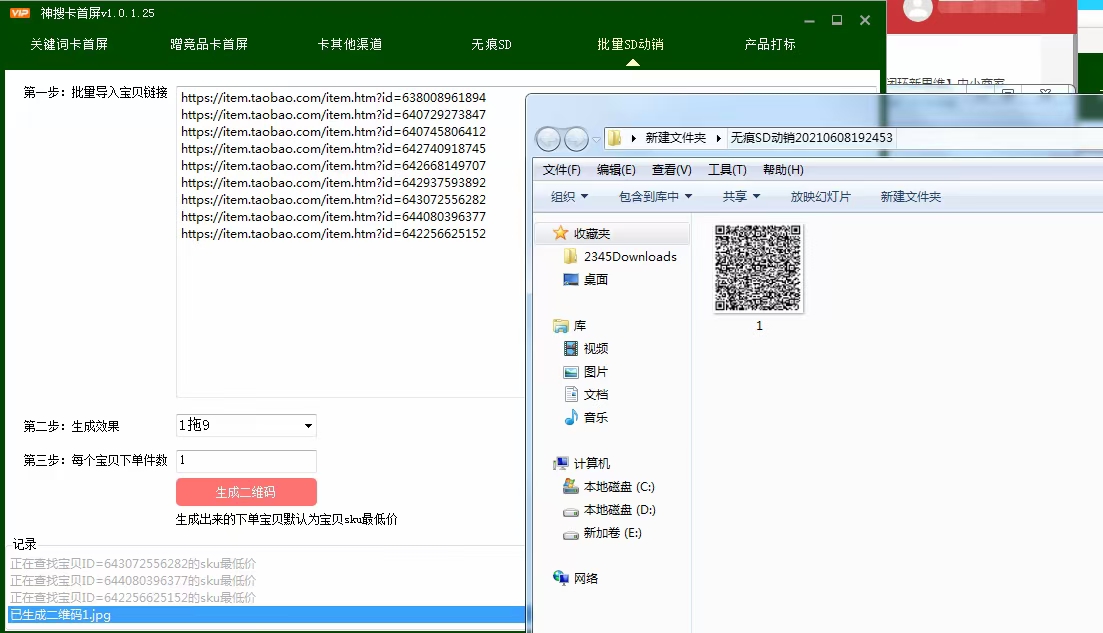Click the 每个宝贝下单件数 input field
The height and width of the screenshot is (633, 1103).
point(245,461)
